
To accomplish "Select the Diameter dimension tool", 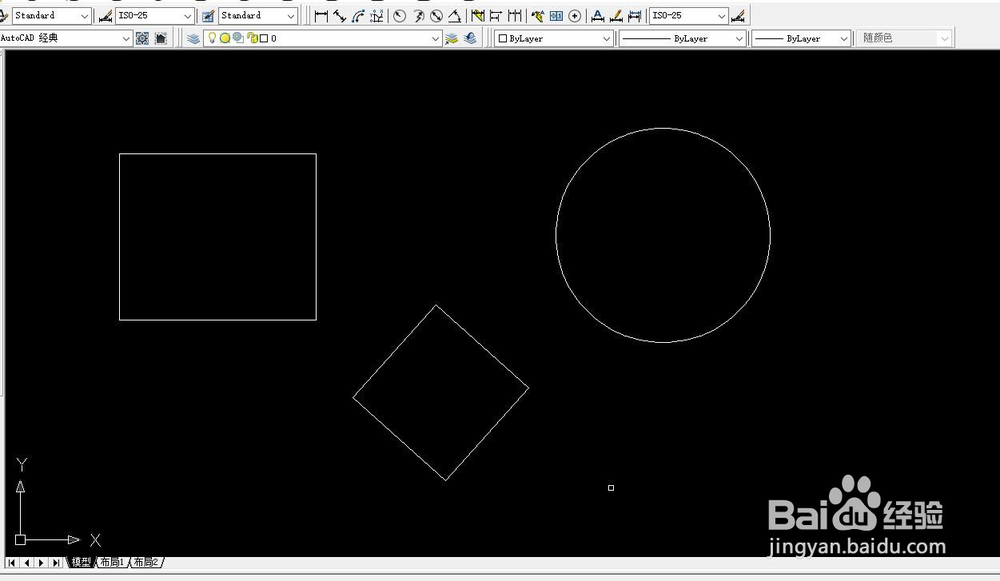I will (x=436, y=16).
